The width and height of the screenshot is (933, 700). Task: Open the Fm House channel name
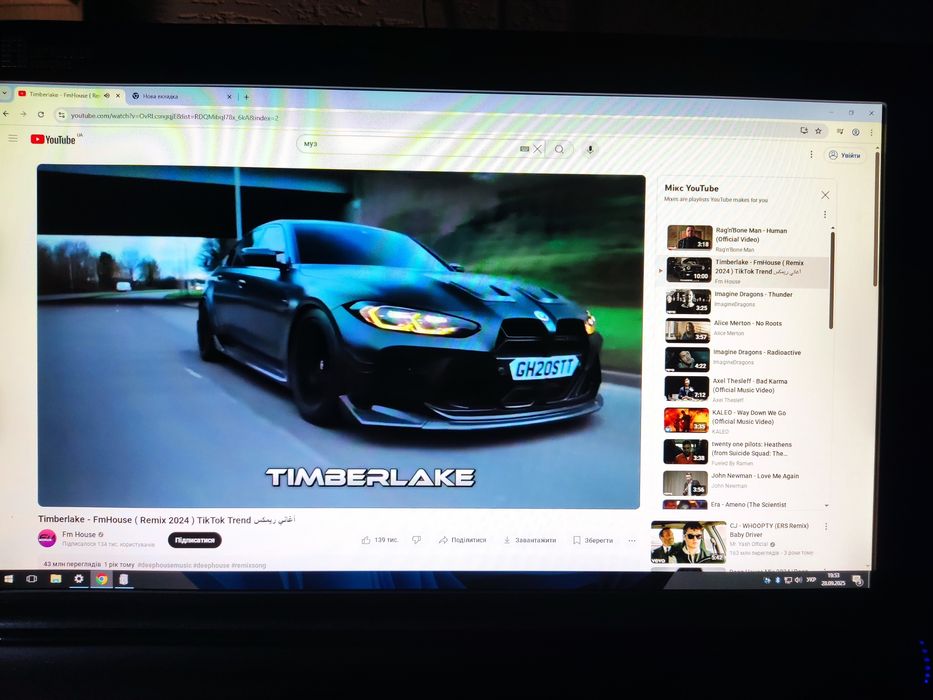coord(79,535)
